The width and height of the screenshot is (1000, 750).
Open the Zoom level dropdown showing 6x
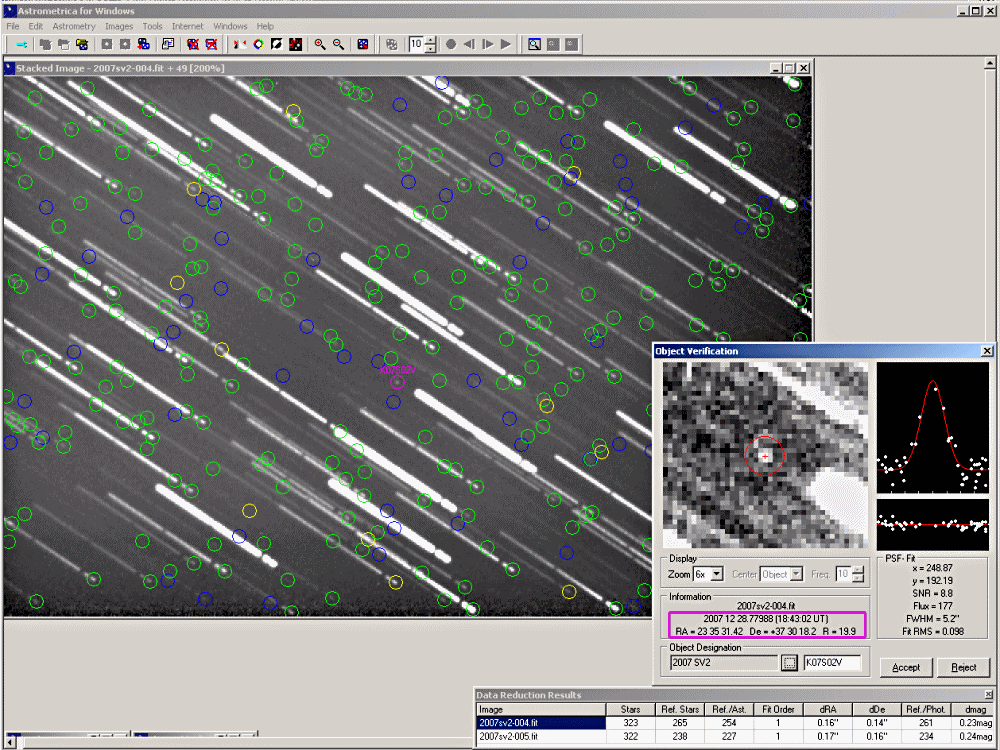click(x=716, y=574)
